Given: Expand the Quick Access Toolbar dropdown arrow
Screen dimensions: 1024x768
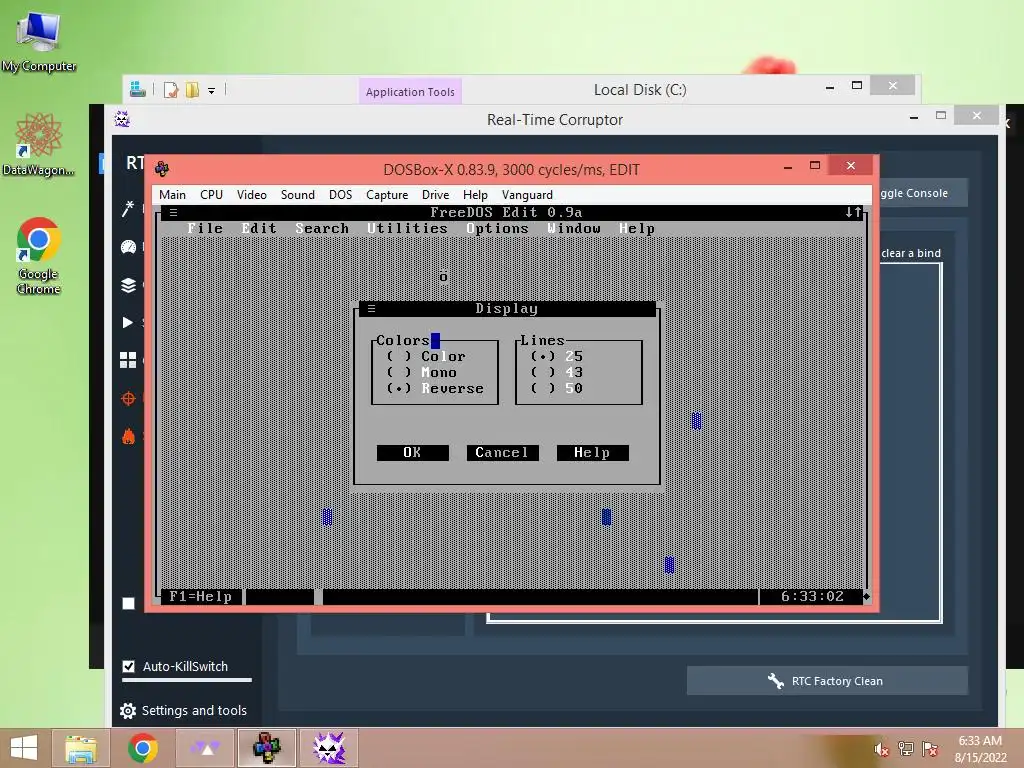Looking at the screenshot, I should click(x=212, y=90).
